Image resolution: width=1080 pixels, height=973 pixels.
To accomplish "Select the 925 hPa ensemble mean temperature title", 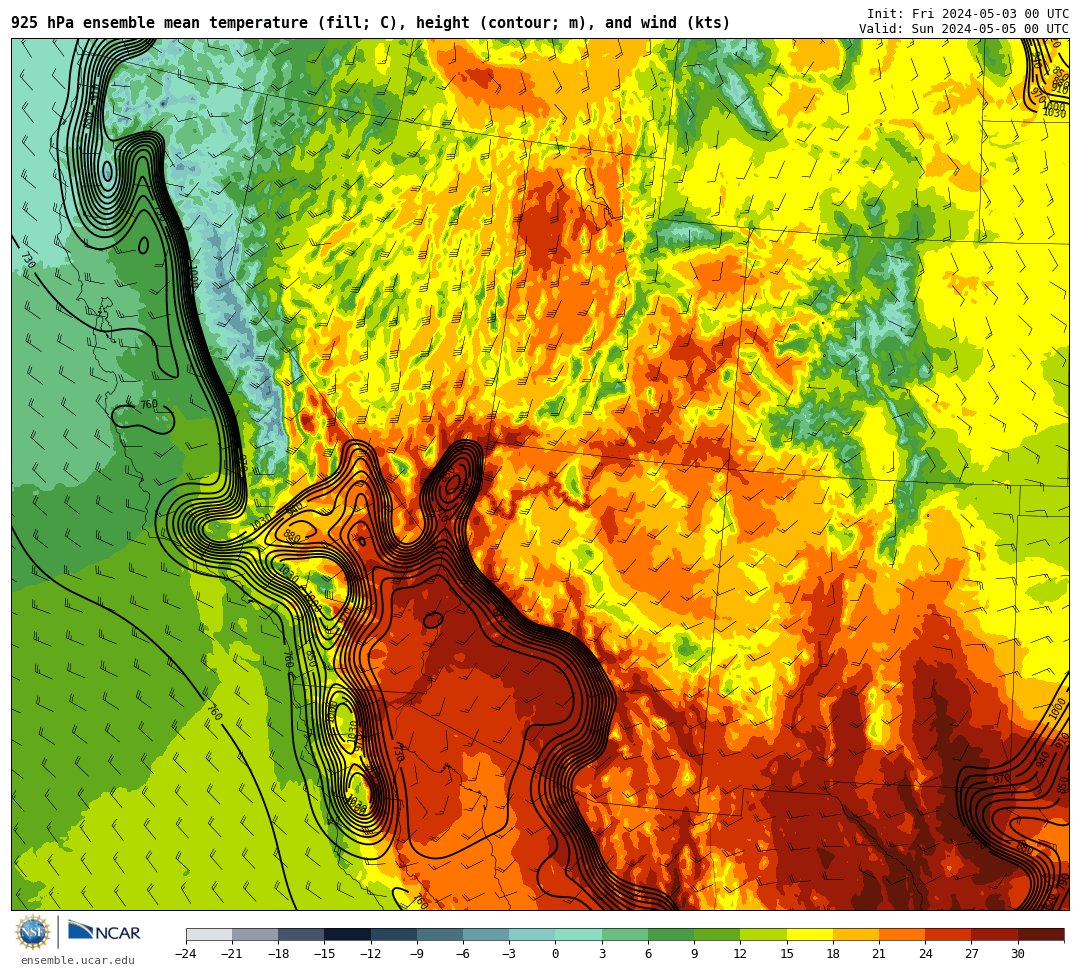I will (371, 23).
